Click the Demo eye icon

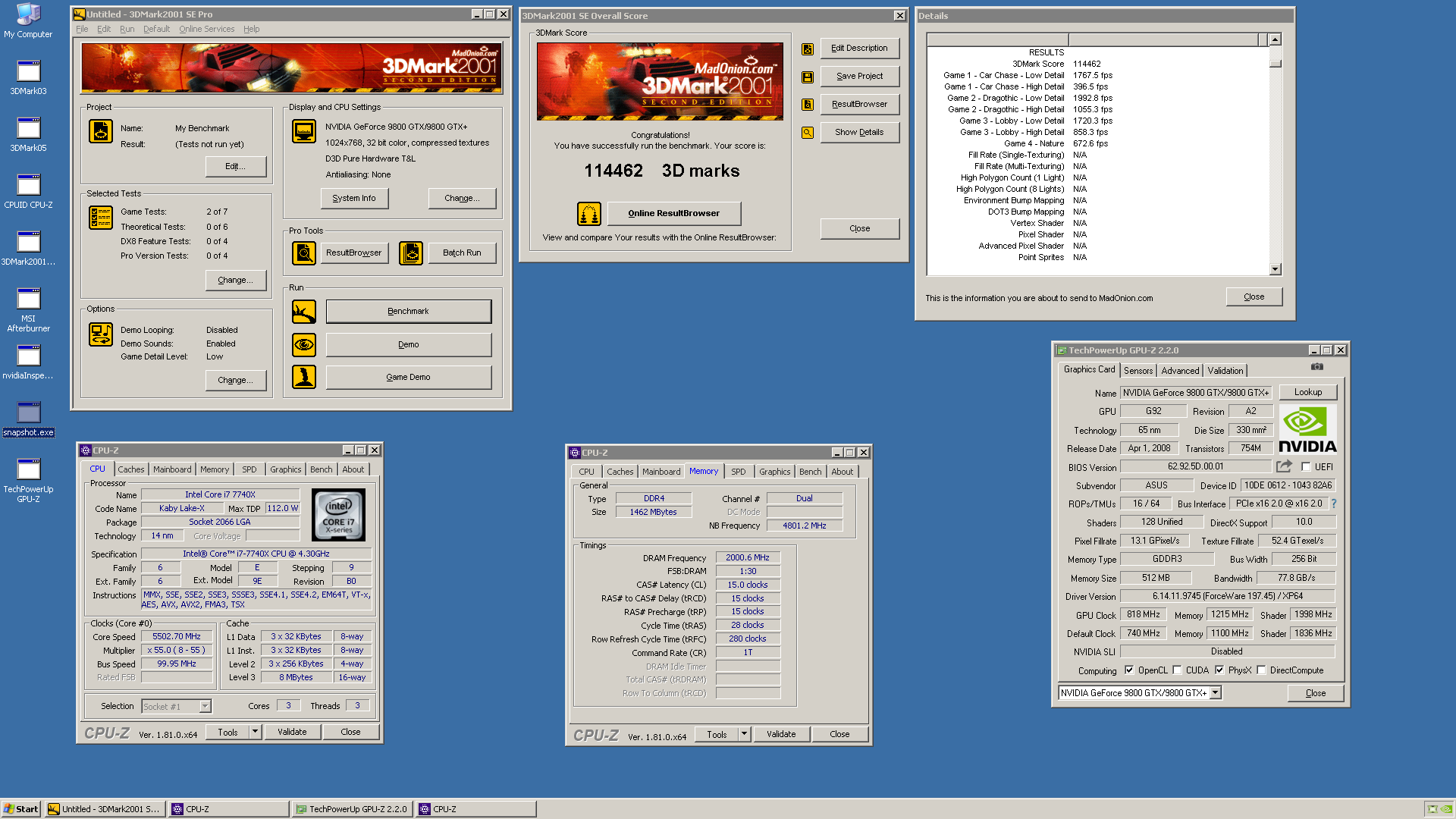304,344
